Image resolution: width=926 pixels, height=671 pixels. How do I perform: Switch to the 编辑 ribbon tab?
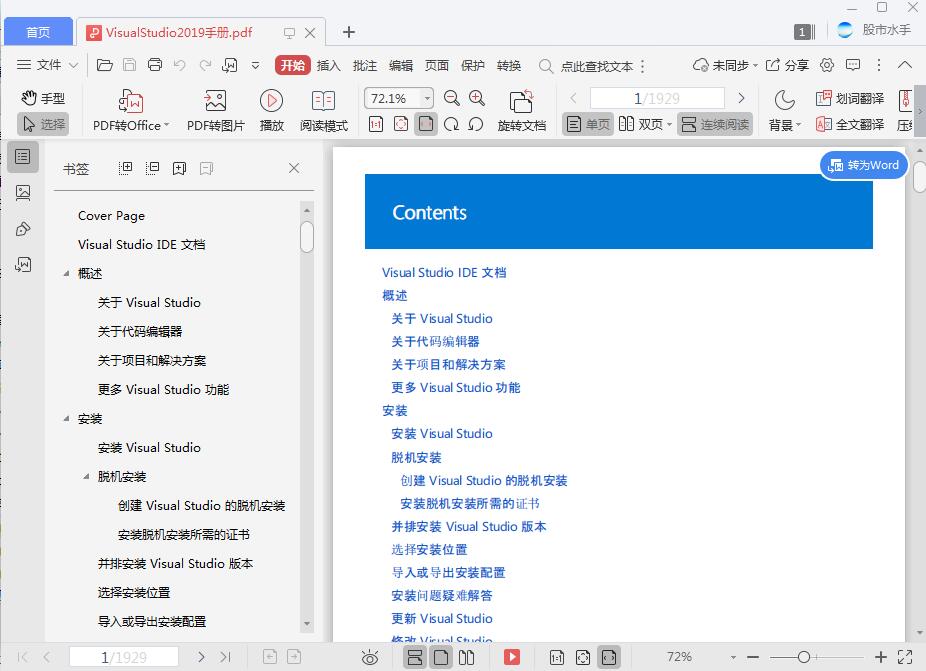pyautogui.click(x=400, y=65)
